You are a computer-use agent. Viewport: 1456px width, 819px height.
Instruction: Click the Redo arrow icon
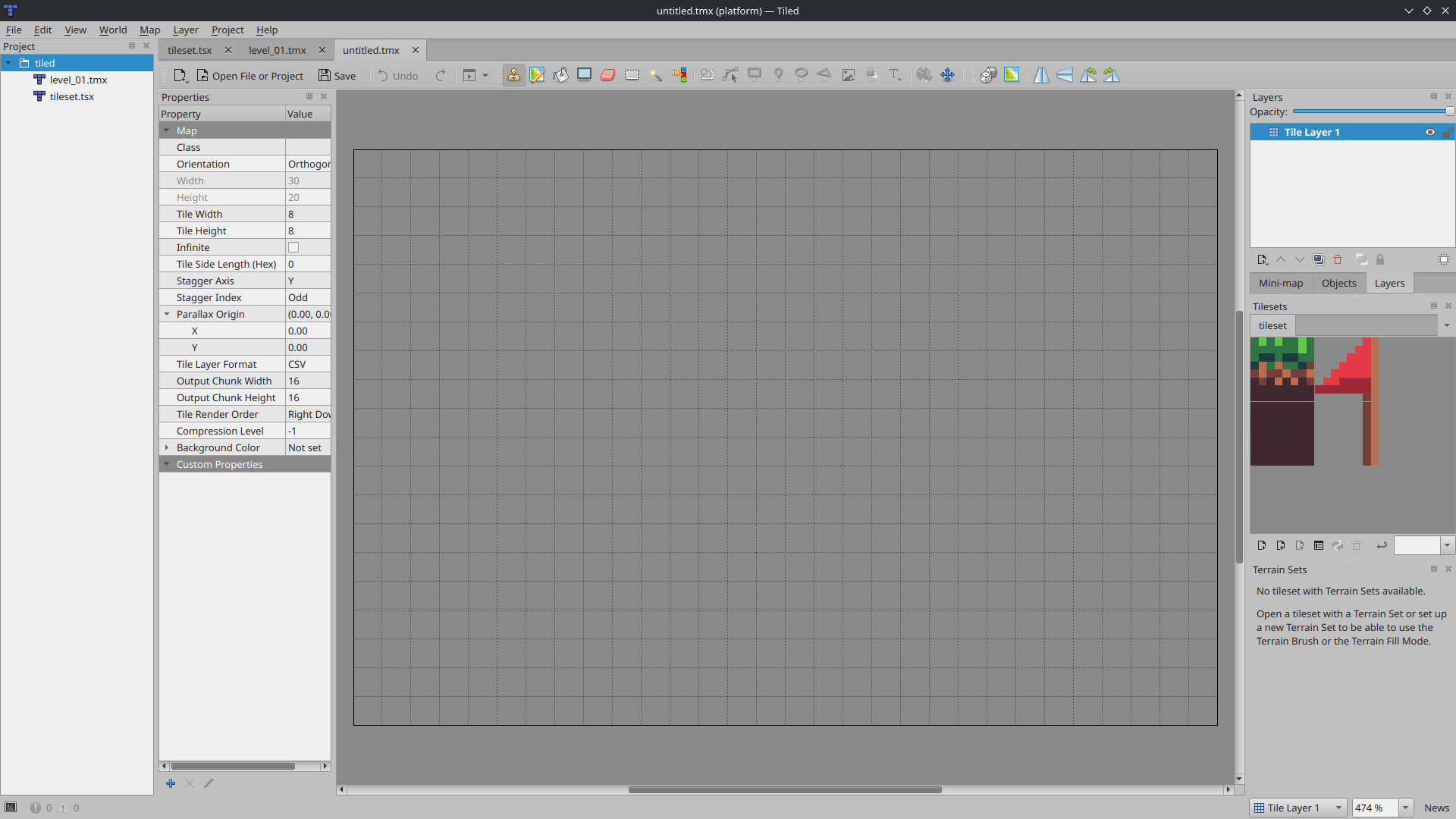pyautogui.click(x=441, y=75)
